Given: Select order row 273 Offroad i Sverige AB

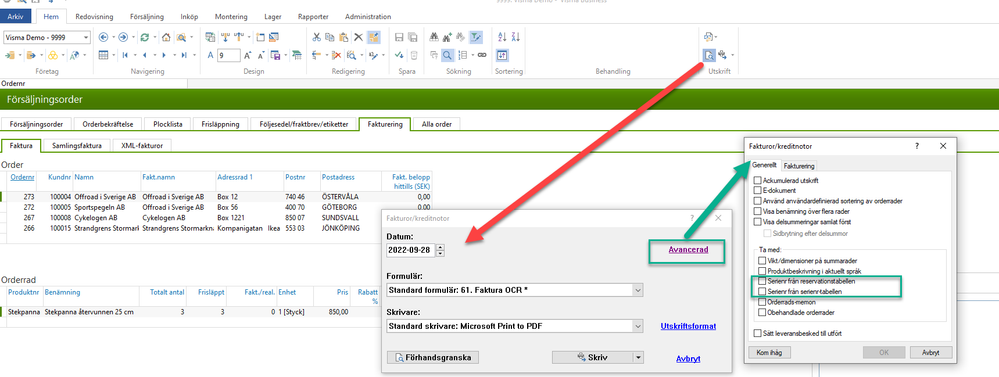Looking at the screenshot, I should pos(217,197).
